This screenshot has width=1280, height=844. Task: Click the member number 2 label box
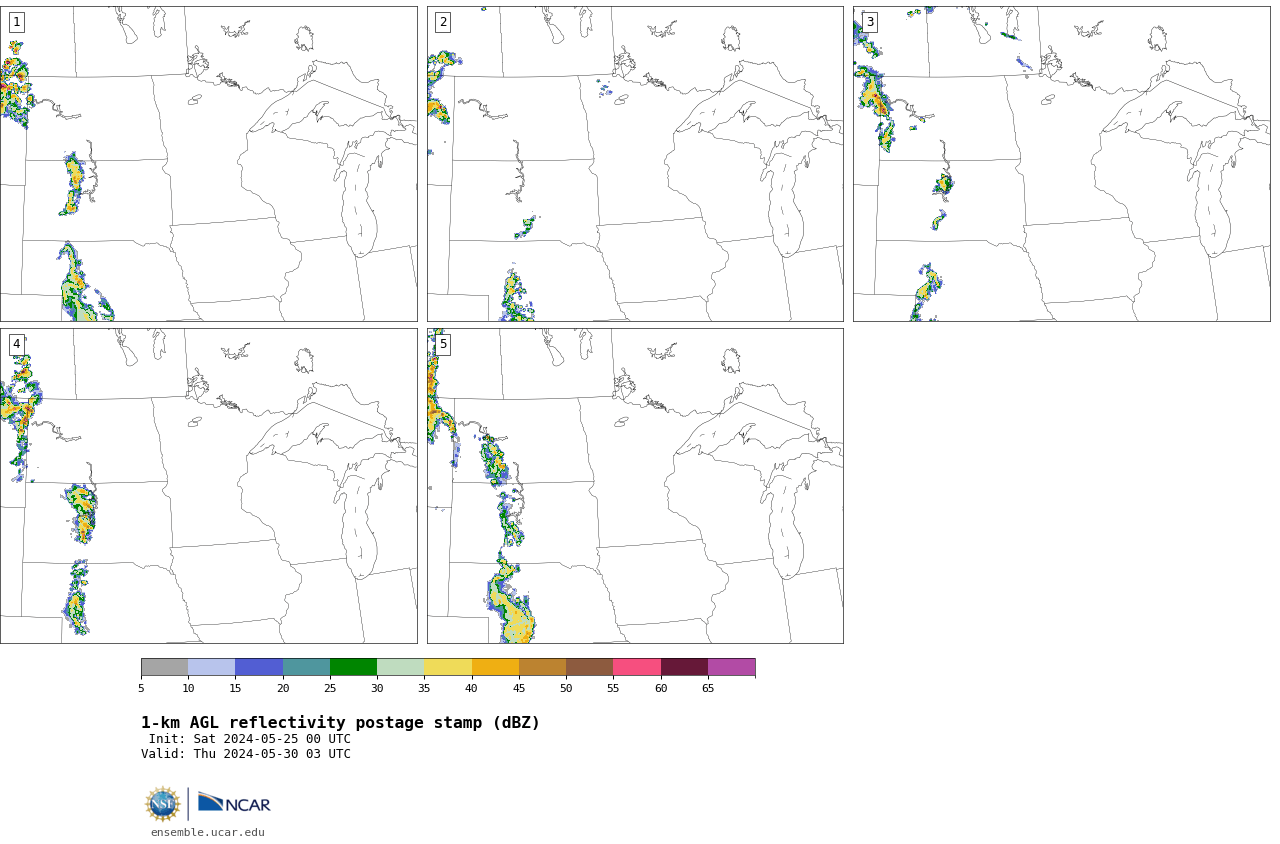point(443,22)
